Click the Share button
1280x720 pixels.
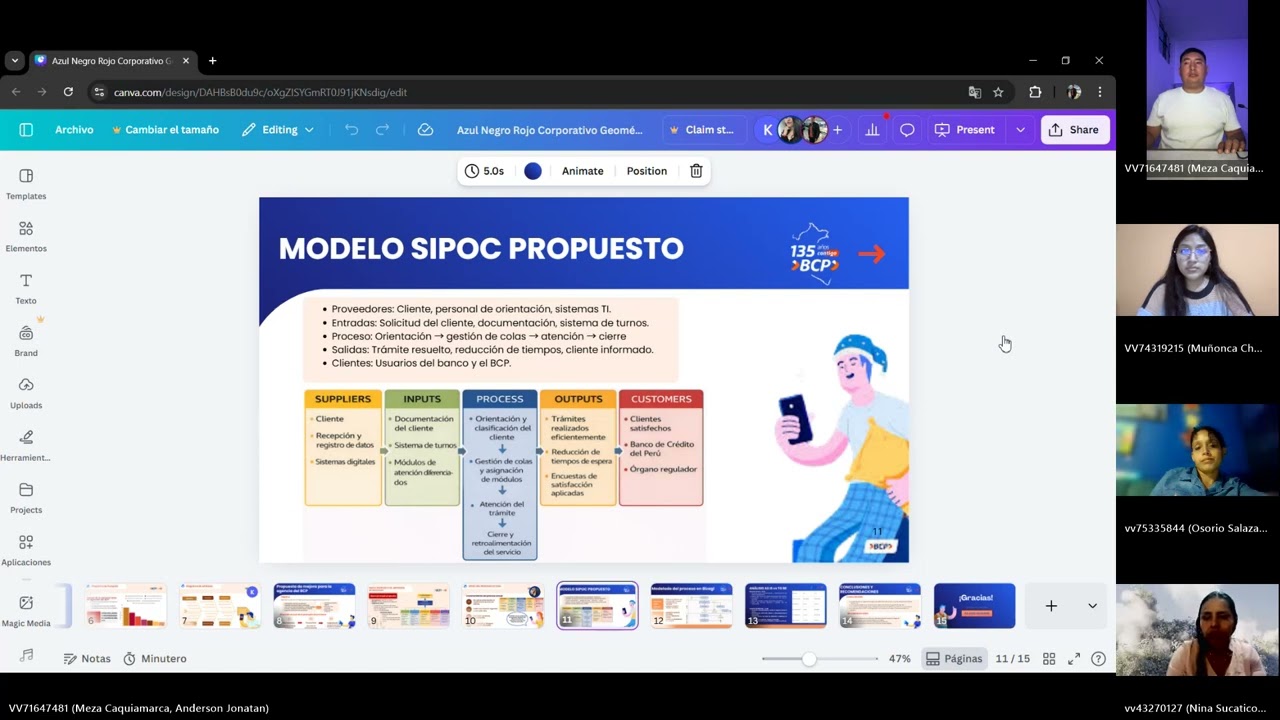[1075, 130]
